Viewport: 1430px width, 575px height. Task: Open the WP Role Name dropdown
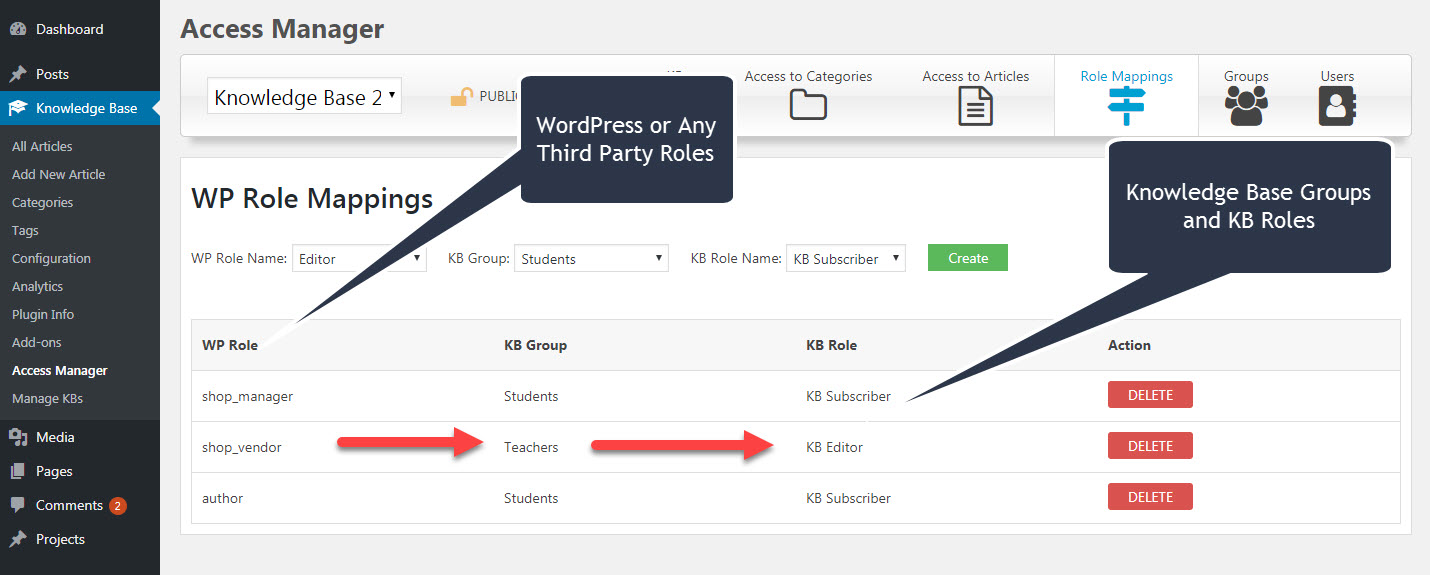click(359, 258)
